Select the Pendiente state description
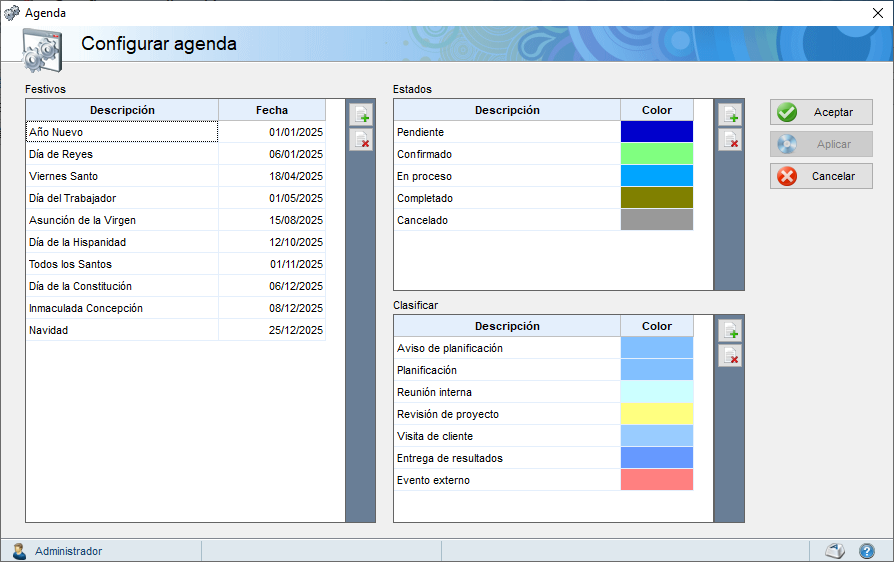 coord(507,132)
